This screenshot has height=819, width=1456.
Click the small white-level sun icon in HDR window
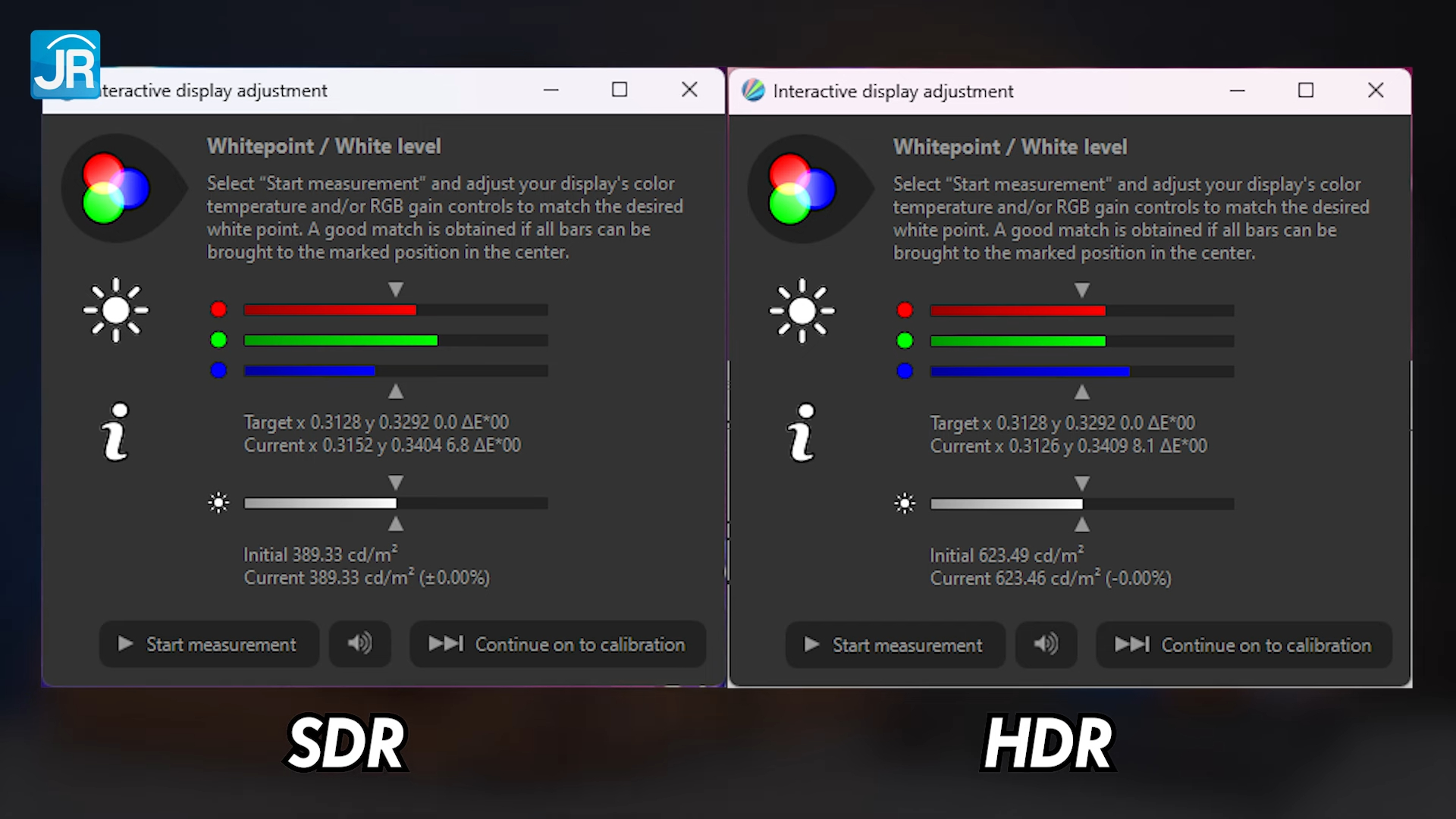tap(905, 503)
